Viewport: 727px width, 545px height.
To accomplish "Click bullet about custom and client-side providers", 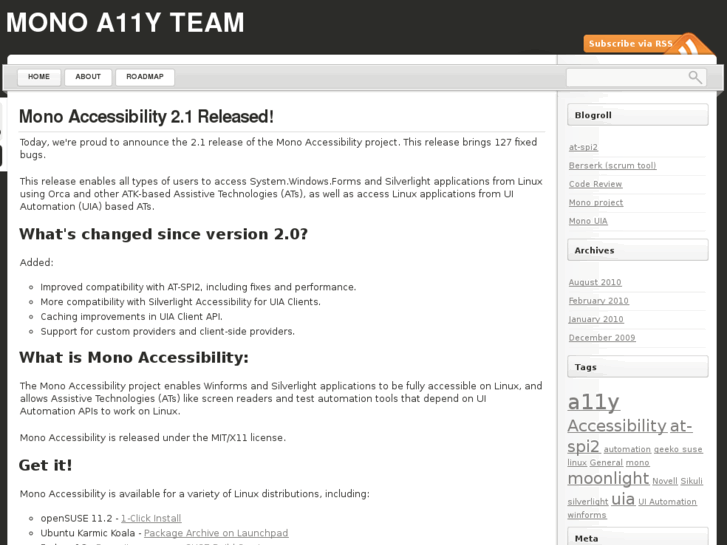I will pyautogui.click(x=167, y=332).
